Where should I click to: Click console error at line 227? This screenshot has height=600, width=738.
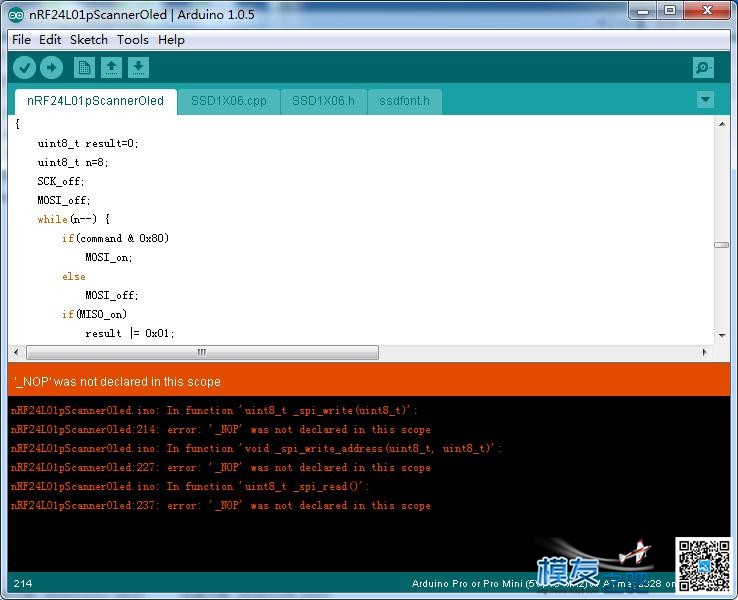pos(221,468)
